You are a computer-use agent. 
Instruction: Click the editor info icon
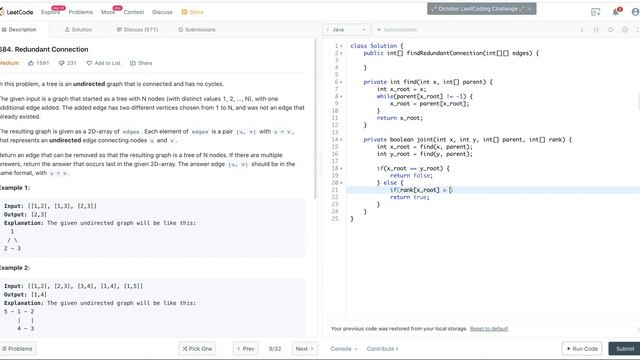(582, 30)
